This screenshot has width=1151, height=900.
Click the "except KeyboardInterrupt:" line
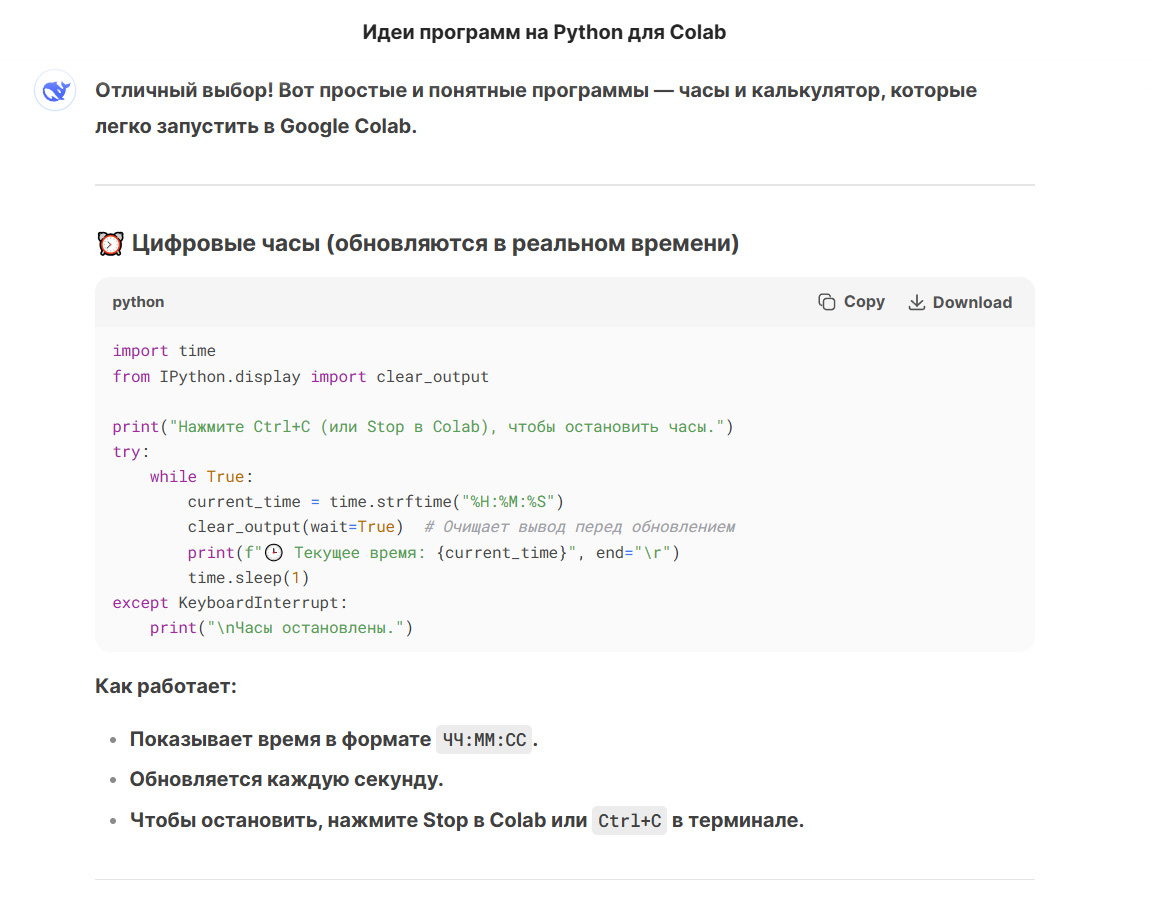[x=230, y=603]
